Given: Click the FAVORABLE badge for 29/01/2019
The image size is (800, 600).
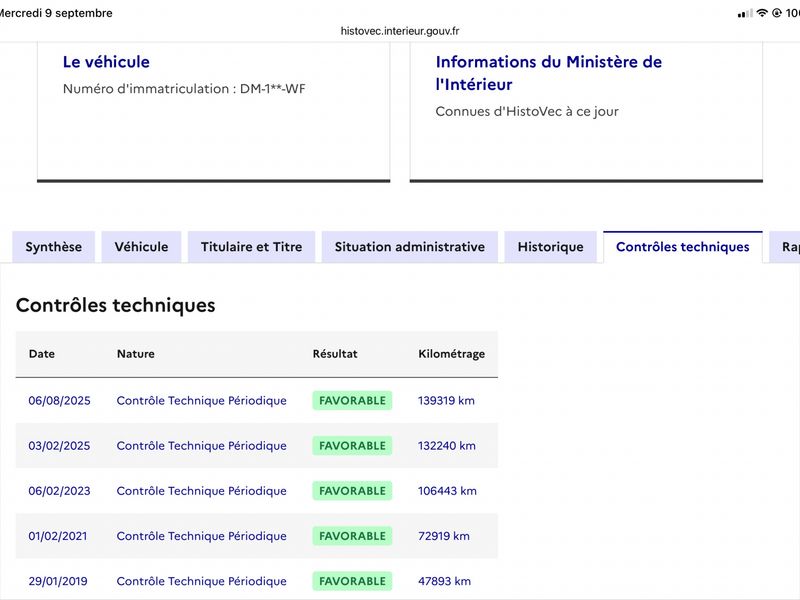Looking at the screenshot, I should tap(352, 581).
